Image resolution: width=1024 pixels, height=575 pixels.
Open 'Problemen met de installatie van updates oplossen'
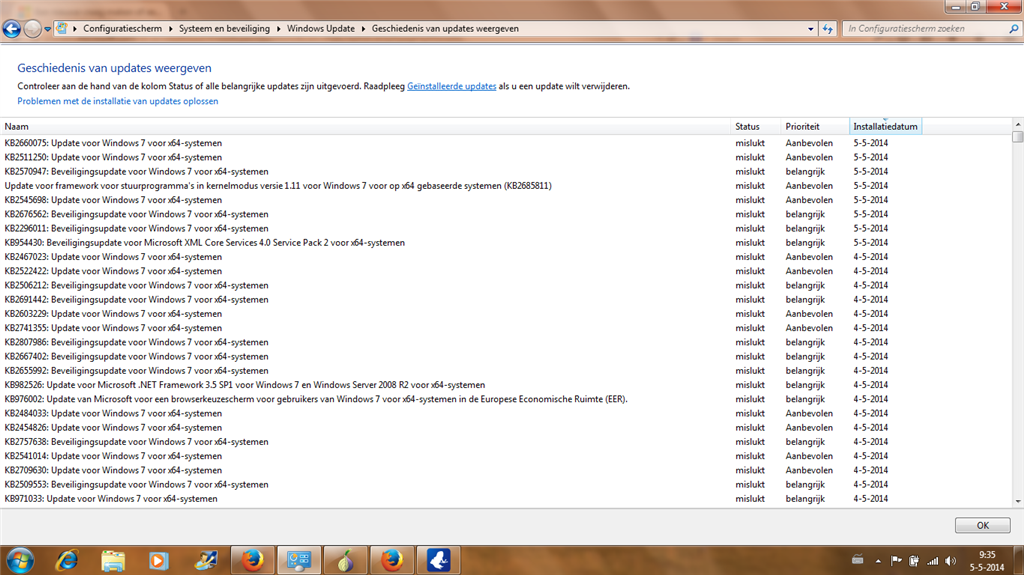(118, 101)
